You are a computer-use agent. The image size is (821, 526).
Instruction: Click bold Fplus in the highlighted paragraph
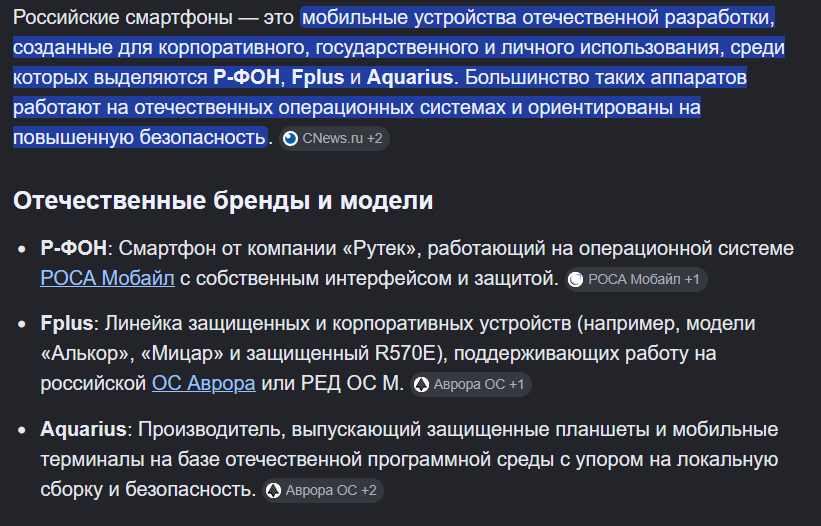[318, 77]
